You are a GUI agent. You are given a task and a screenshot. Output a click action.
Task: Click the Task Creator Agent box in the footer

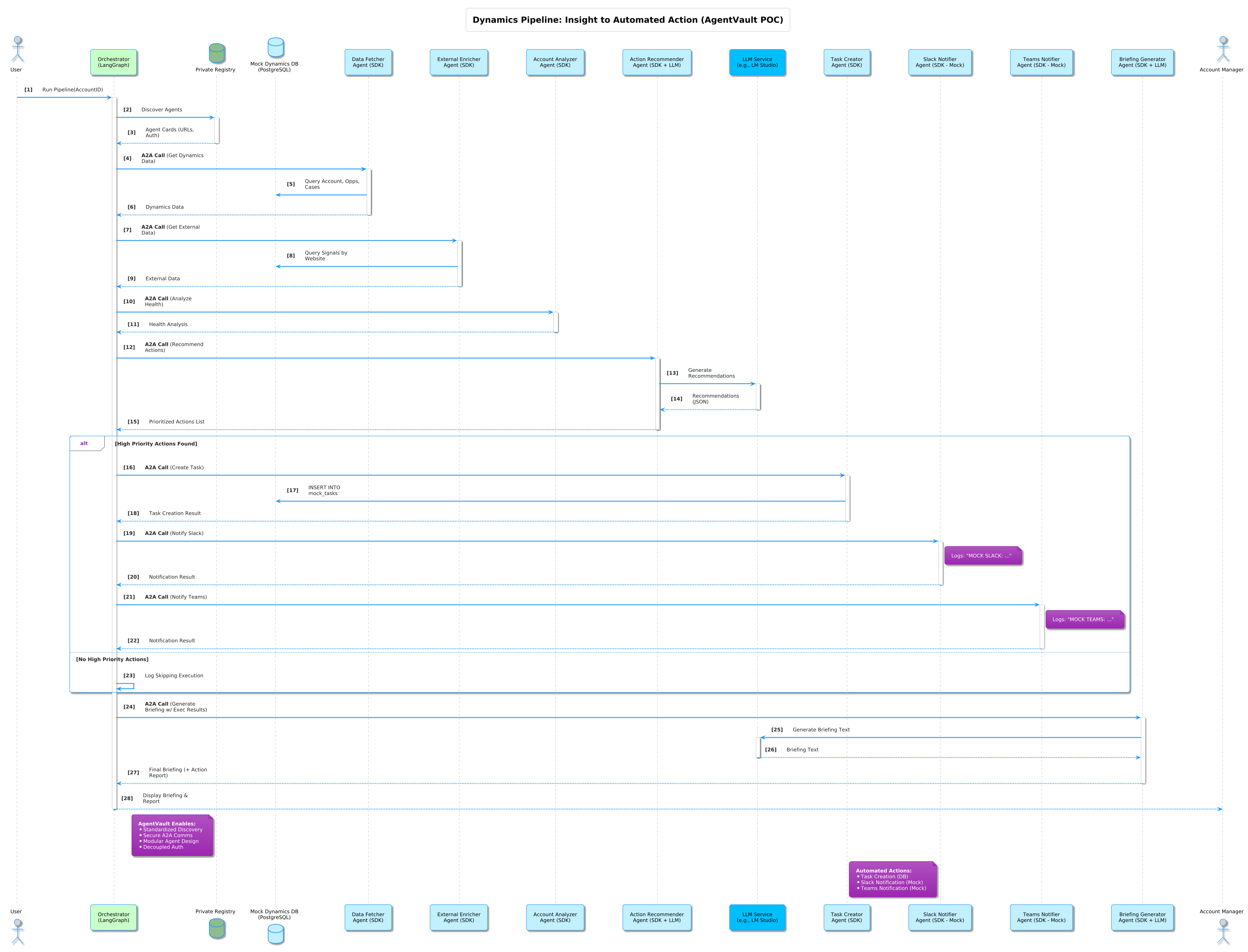point(847,918)
